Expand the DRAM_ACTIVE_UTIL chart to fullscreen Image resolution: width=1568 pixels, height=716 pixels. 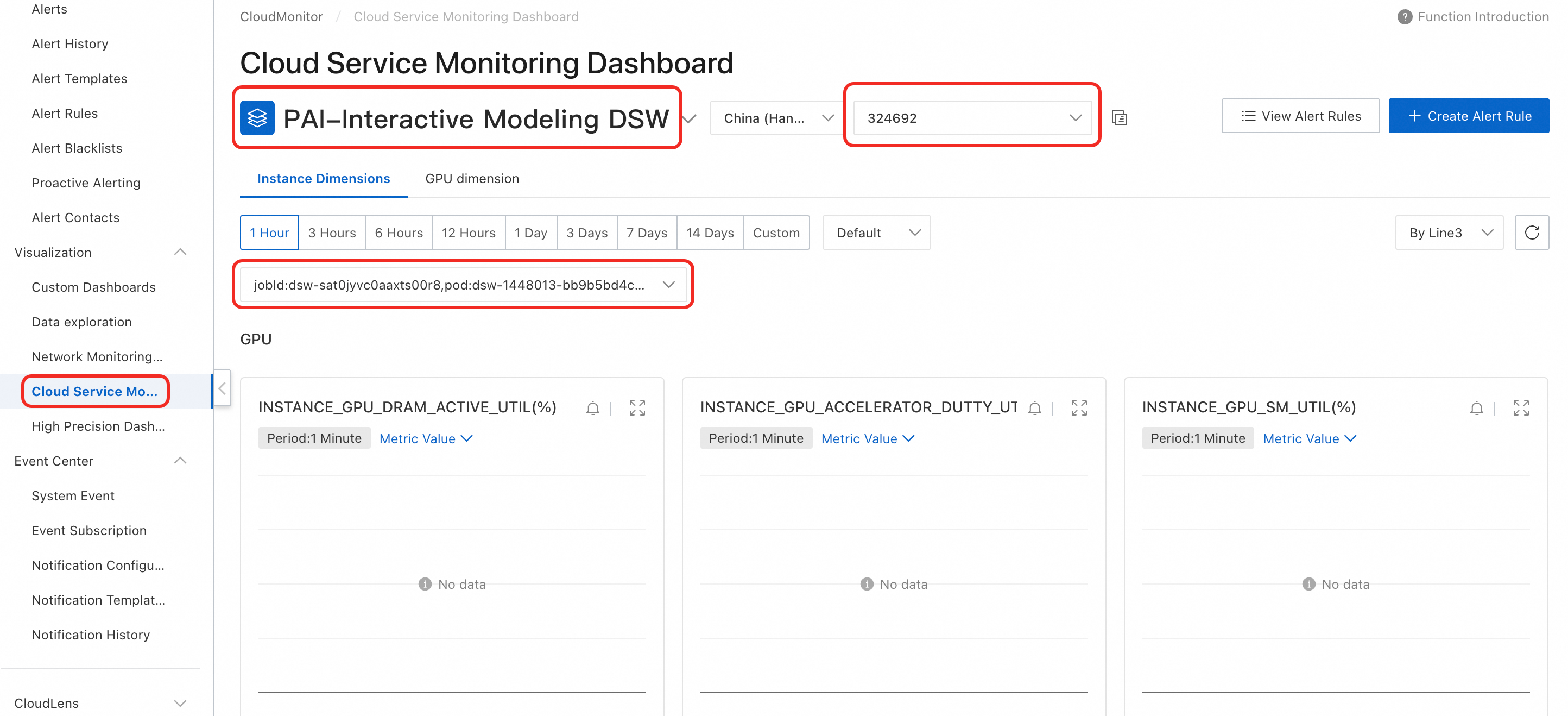[x=637, y=408]
